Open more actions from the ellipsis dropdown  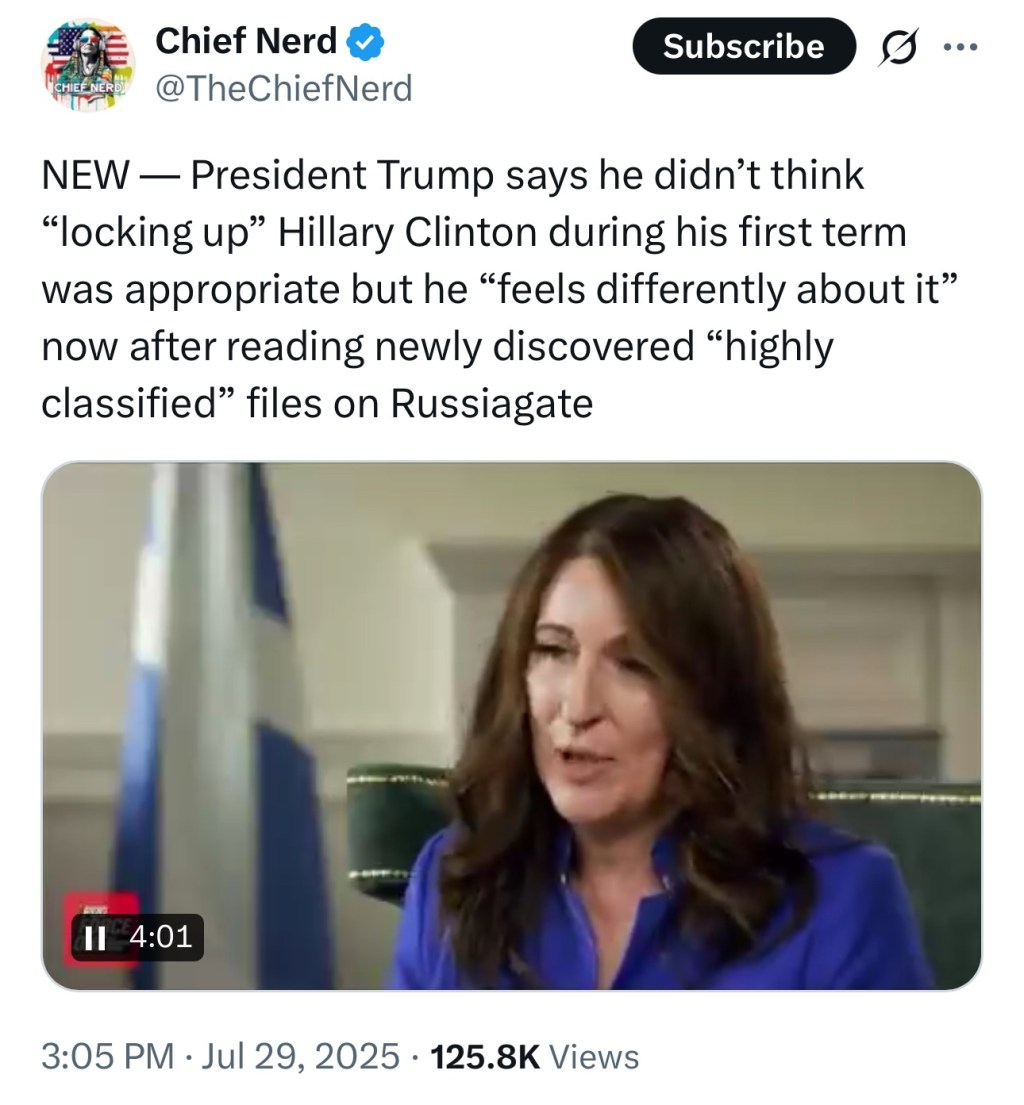tap(962, 46)
